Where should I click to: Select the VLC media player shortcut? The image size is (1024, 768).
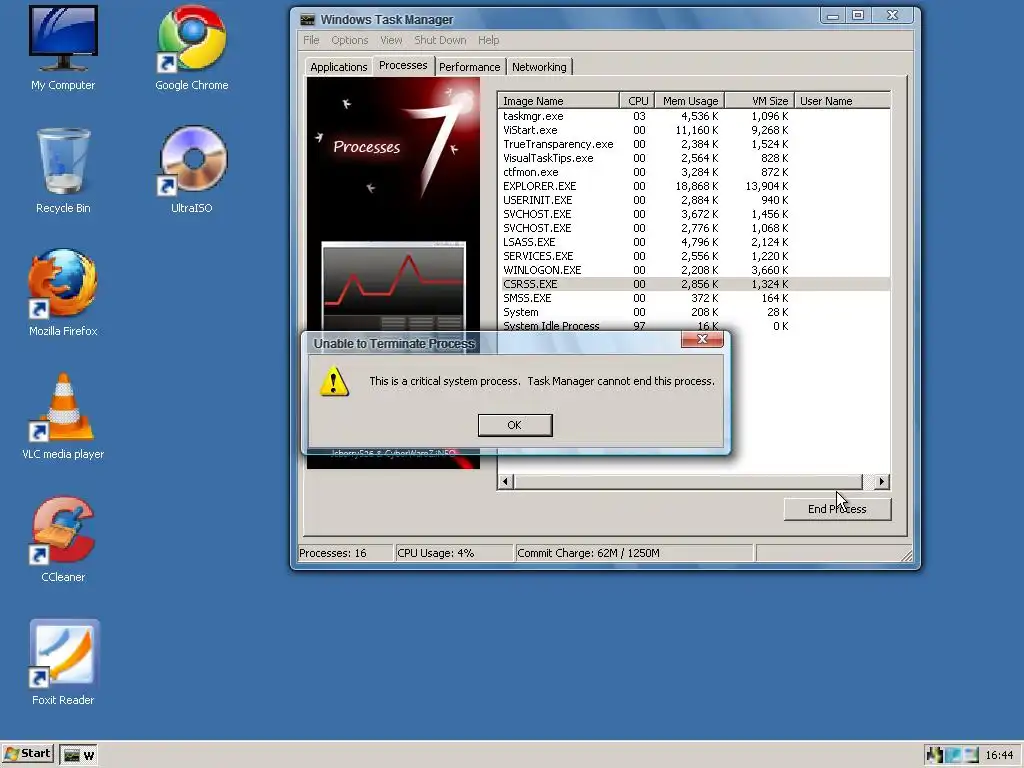coord(63,416)
